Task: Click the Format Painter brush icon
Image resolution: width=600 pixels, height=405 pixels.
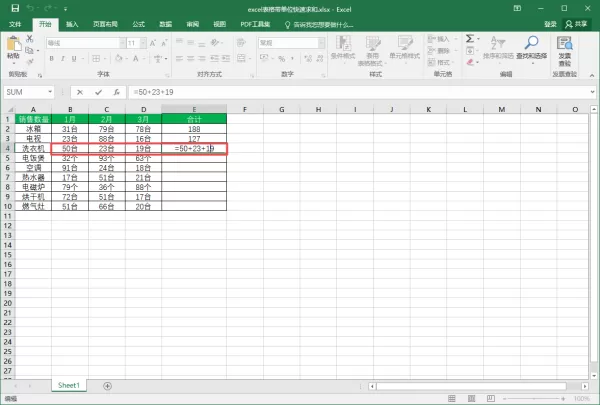Action: pyautogui.click(x=29, y=62)
